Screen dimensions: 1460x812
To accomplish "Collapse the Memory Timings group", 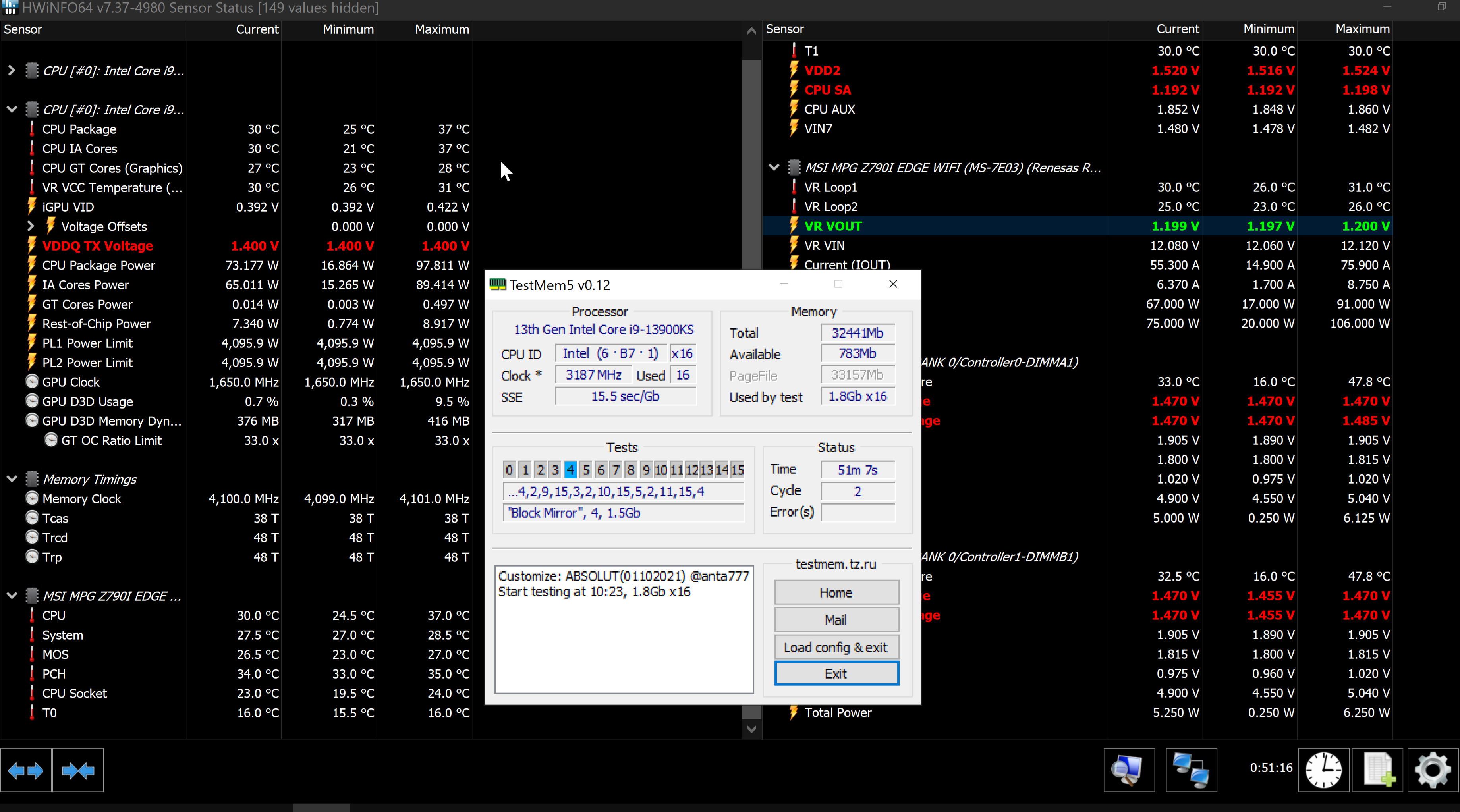I will click(12, 479).
